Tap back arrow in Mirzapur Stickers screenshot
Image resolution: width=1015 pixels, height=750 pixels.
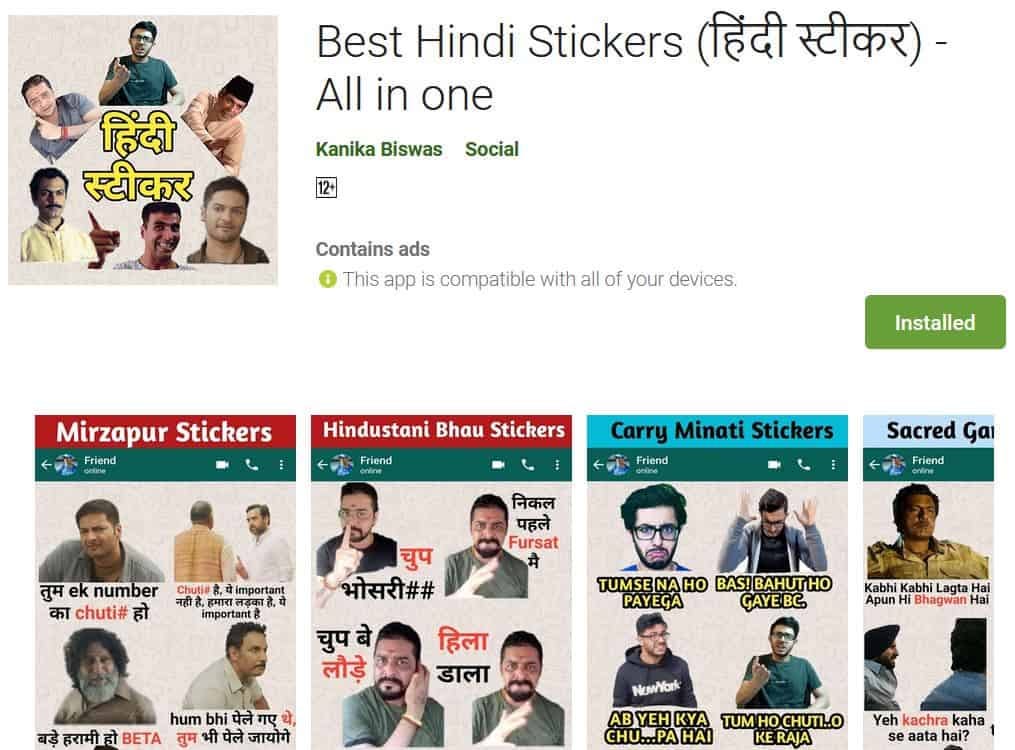coord(46,465)
